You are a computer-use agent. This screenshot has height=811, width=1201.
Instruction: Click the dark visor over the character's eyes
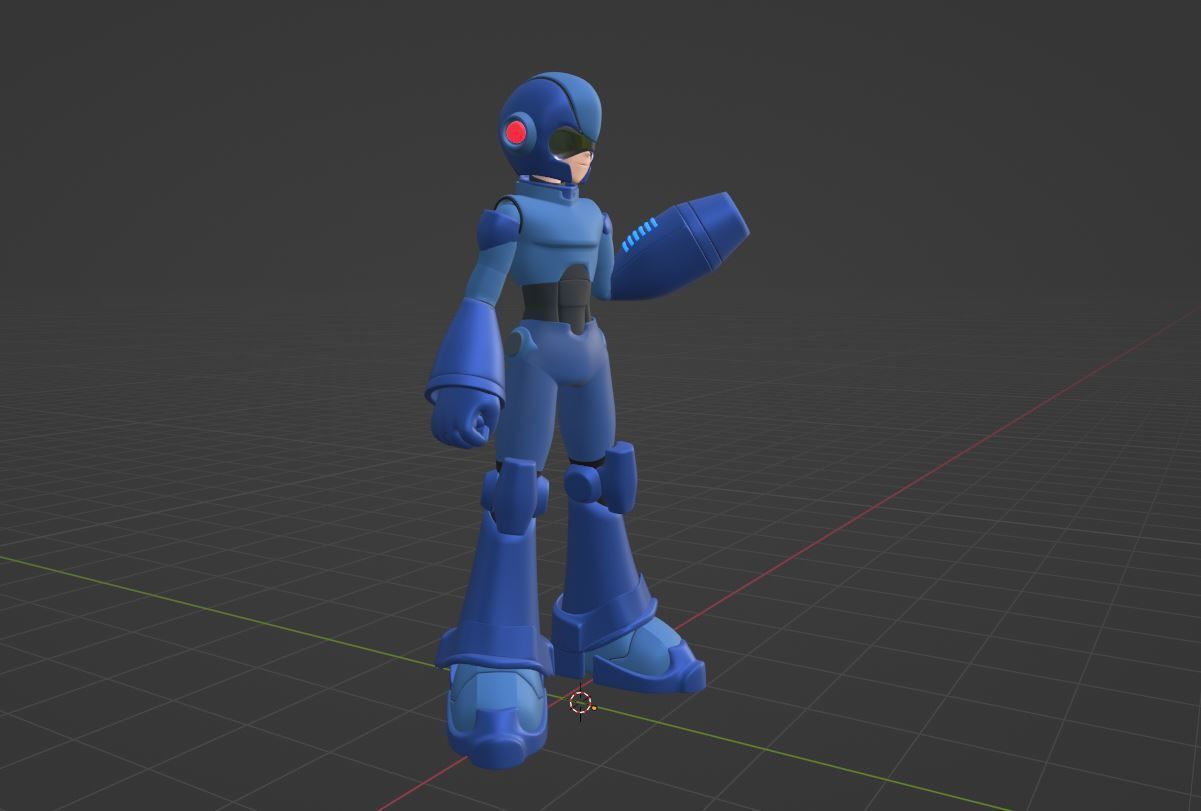point(571,143)
